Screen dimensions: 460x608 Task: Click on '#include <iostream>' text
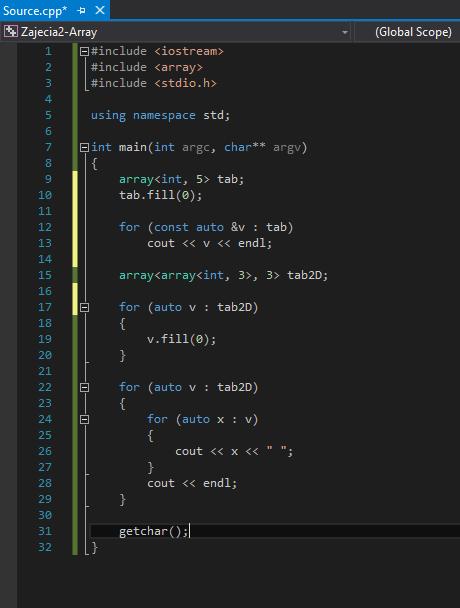tap(157, 51)
